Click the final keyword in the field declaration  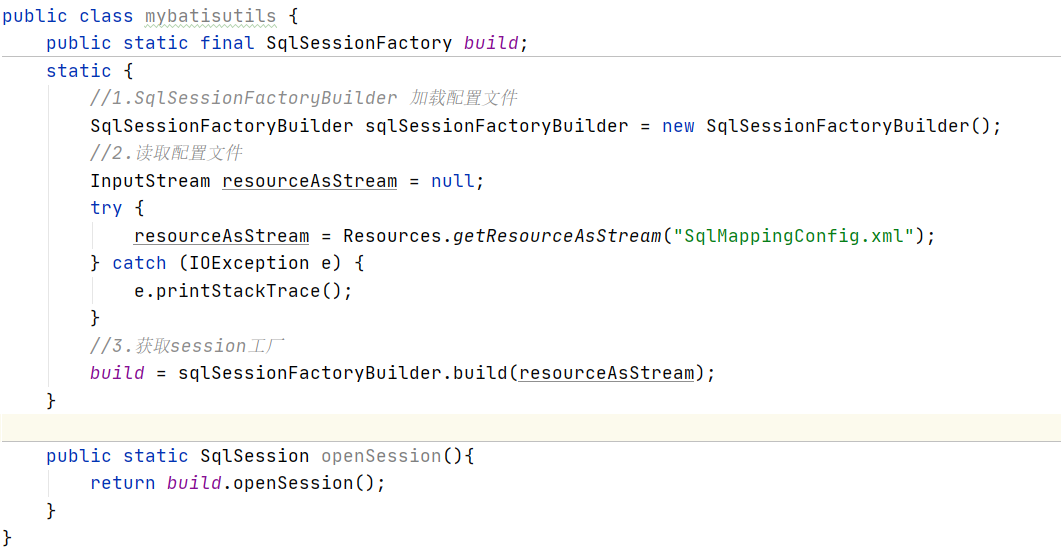pos(227,43)
